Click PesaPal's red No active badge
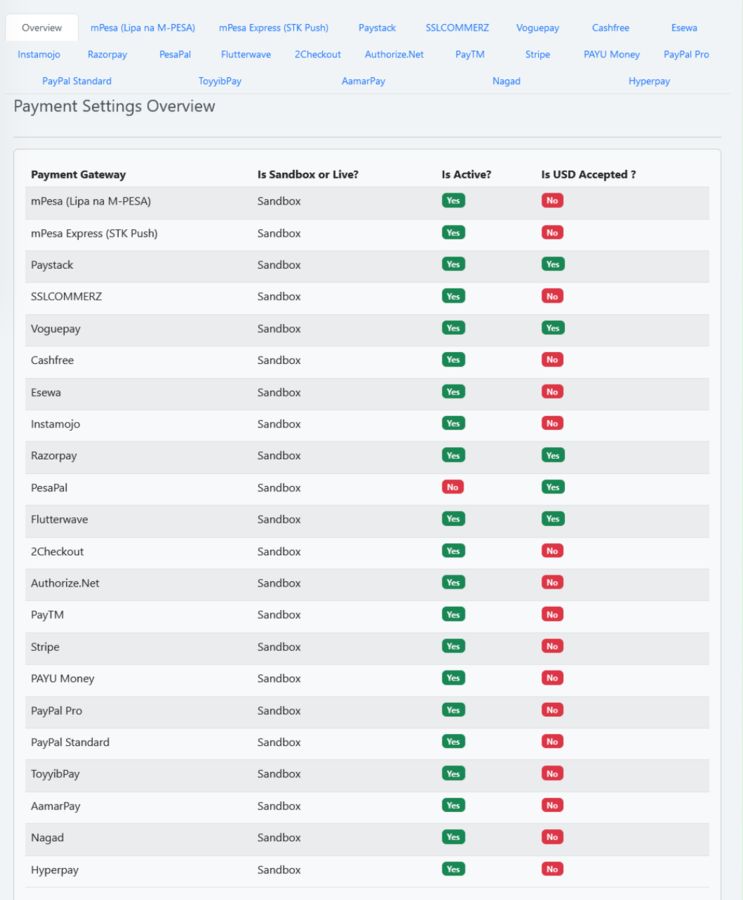This screenshot has height=900, width=743. pos(453,487)
